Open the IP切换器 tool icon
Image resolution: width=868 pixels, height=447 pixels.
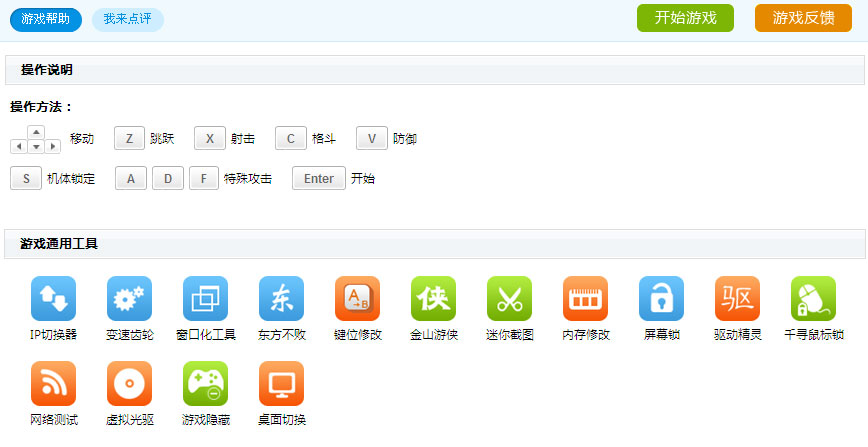tap(53, 299)
